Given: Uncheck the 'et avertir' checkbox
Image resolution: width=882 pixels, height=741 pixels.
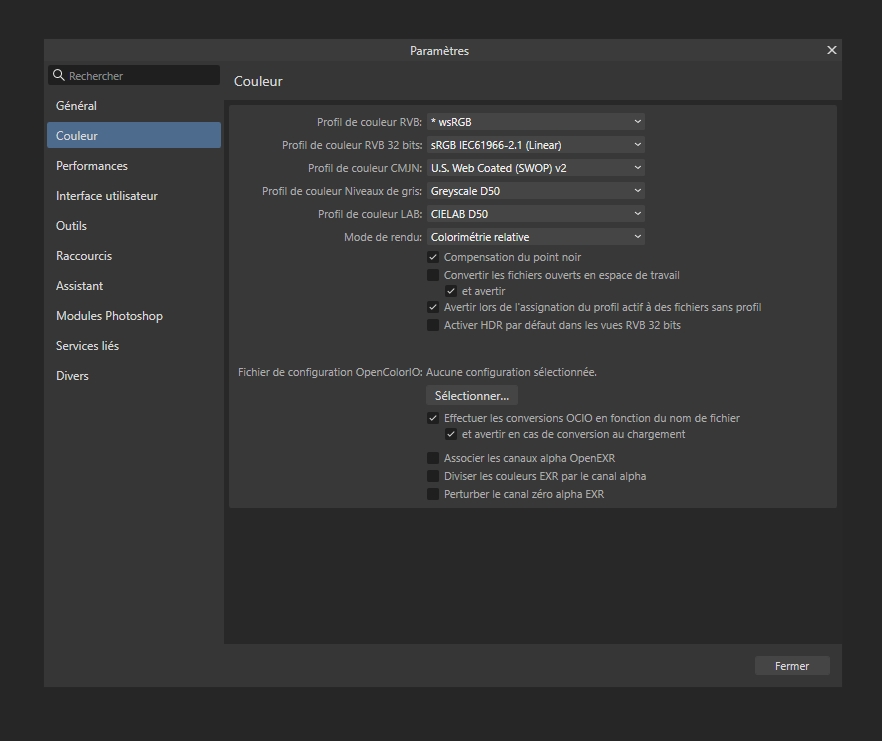Looking at the screenshot, I should (x=451, y=291).
